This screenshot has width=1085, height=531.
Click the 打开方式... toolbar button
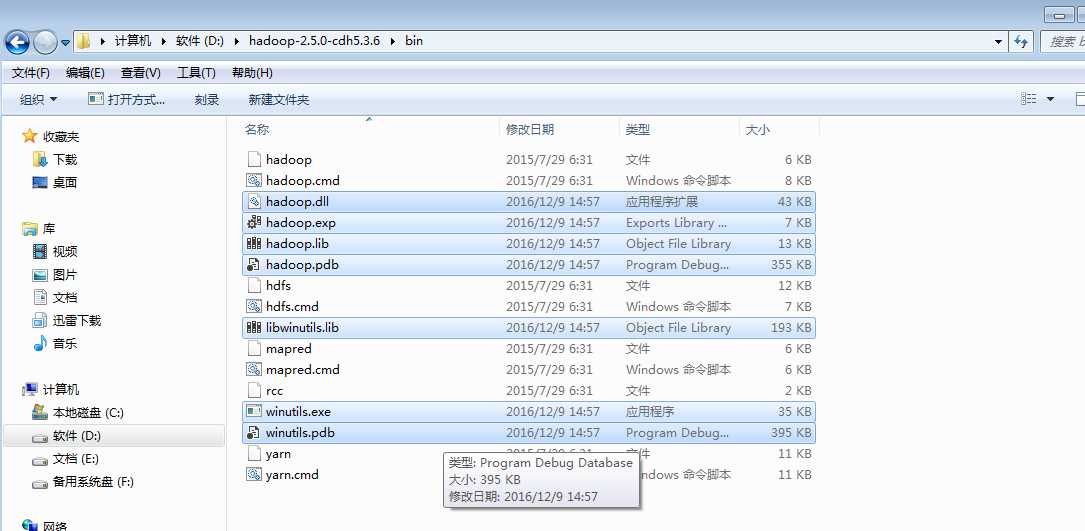(x=127, y=100)
